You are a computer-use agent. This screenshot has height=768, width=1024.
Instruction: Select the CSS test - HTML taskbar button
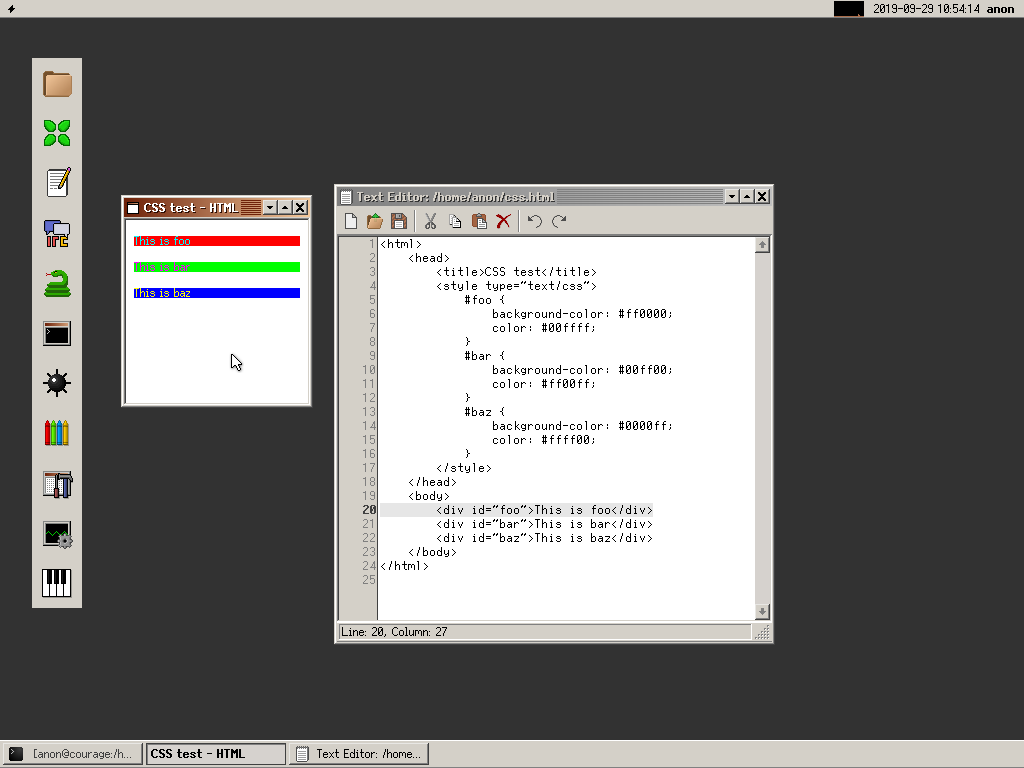pos(216,754)
